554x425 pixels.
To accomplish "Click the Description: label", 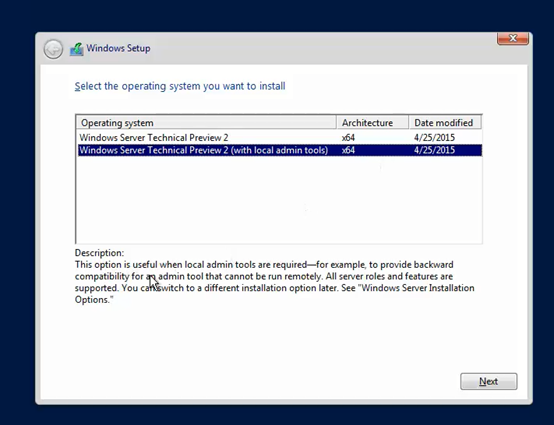I will coord(99,253).
